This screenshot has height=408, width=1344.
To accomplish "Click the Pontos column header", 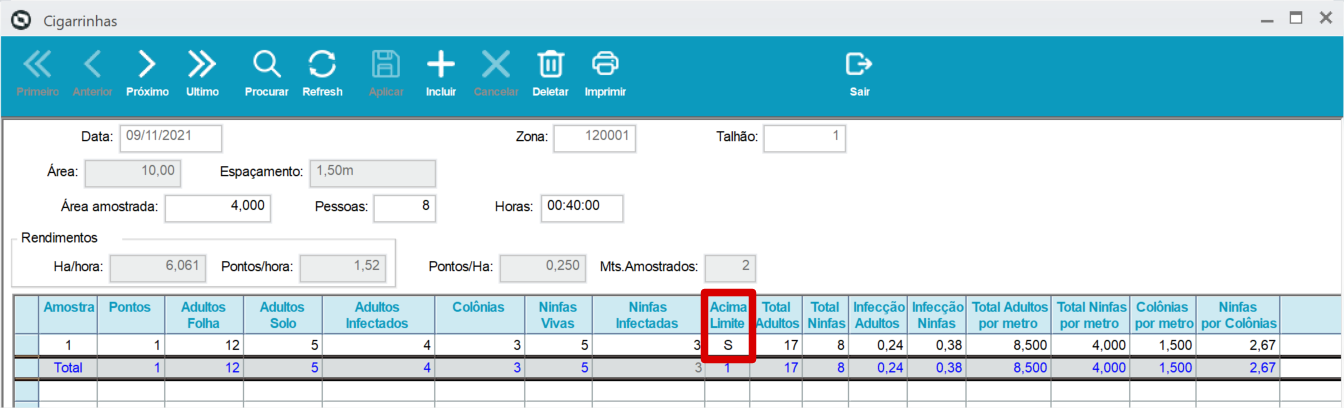I will tap(130, 314).
